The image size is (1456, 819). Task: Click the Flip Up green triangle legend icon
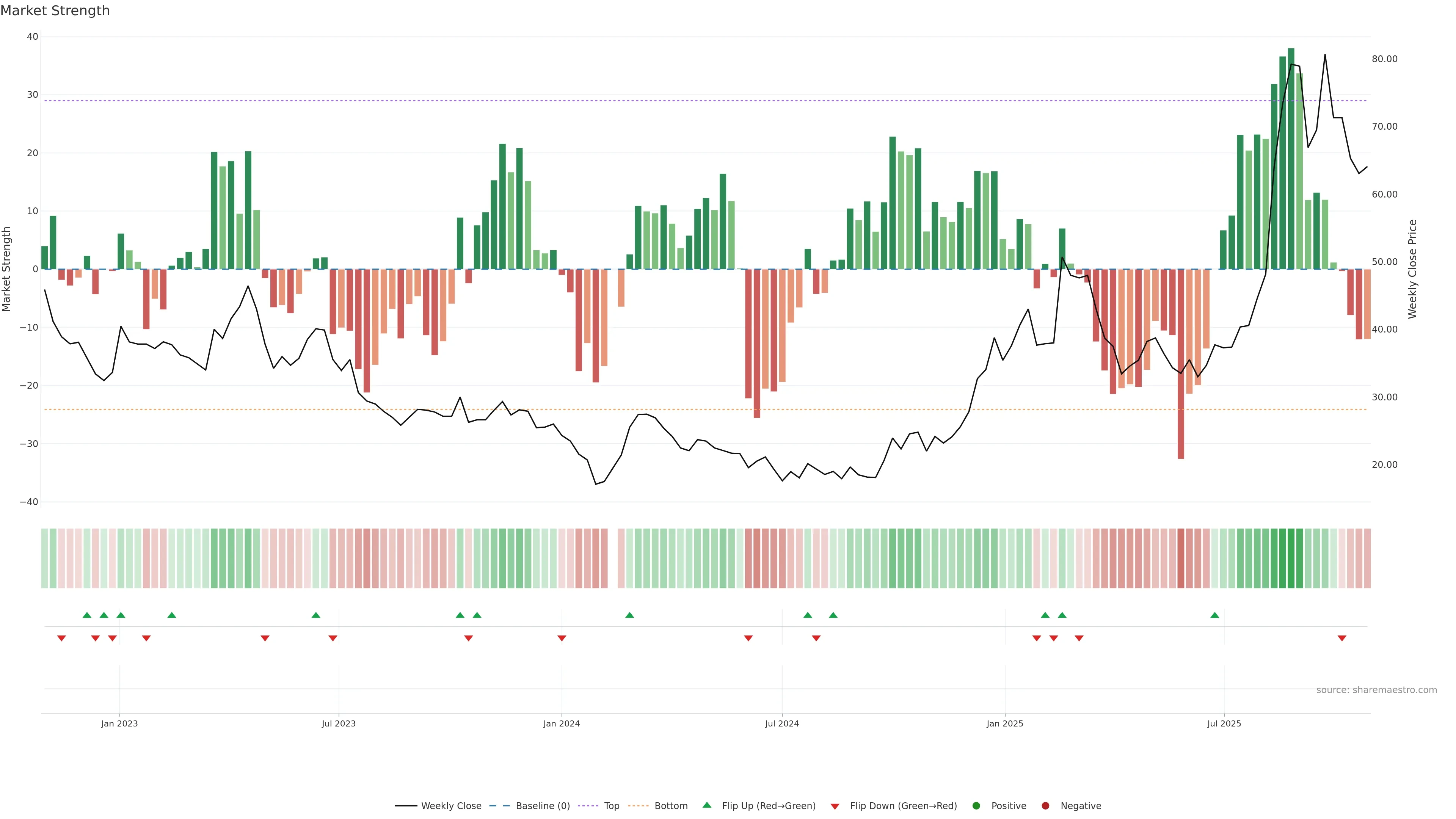point(706,805)
